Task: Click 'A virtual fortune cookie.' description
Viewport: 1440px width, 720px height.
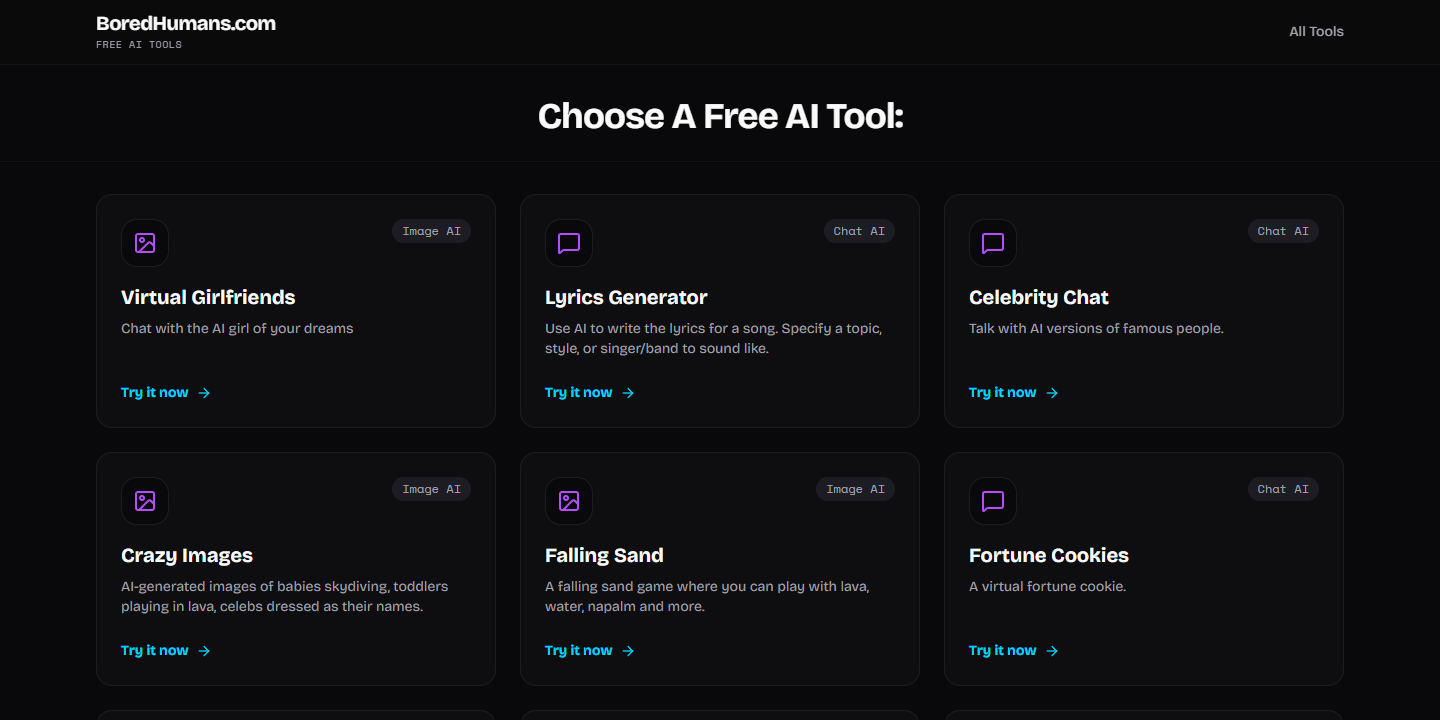Action: (1047, 586)
